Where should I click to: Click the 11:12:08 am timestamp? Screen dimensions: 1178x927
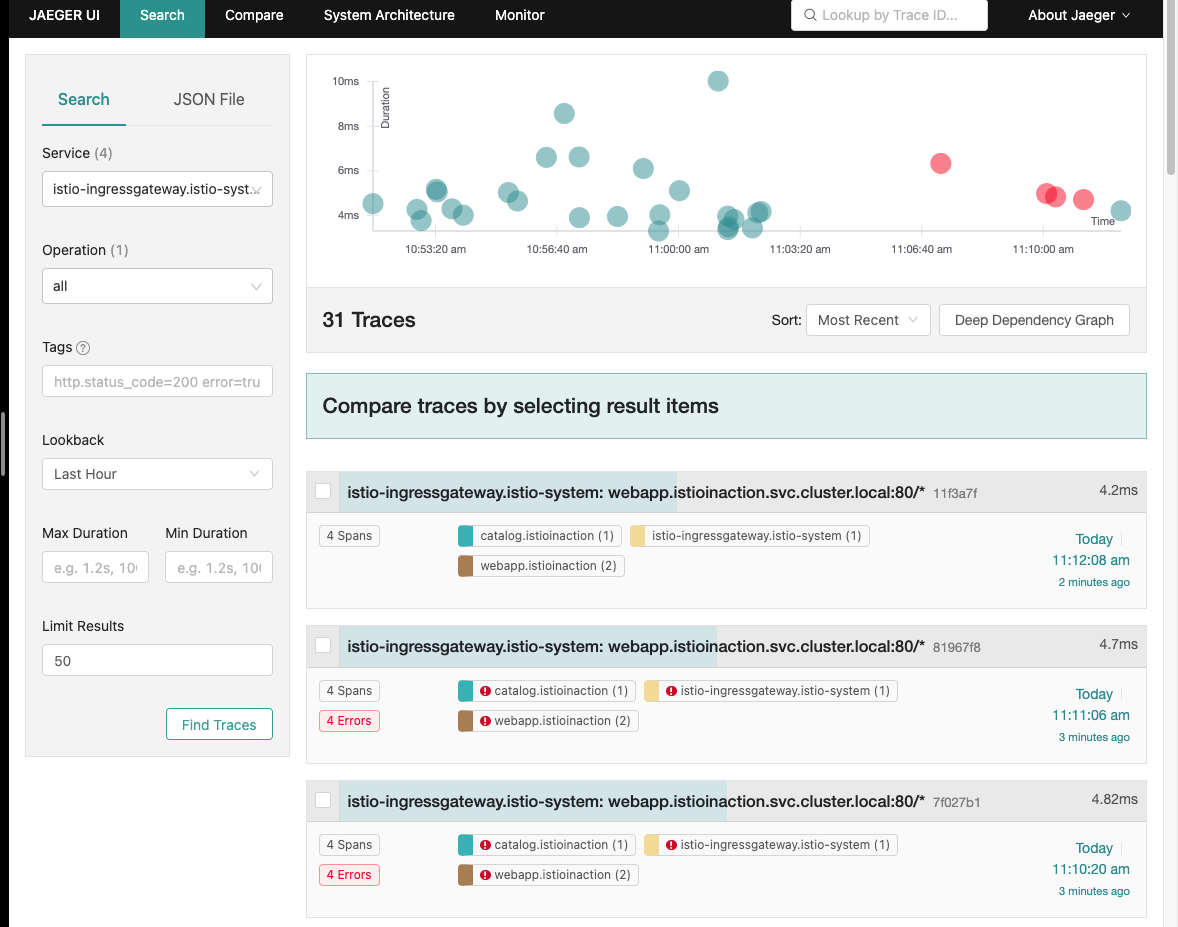[x=1091, y=560]
